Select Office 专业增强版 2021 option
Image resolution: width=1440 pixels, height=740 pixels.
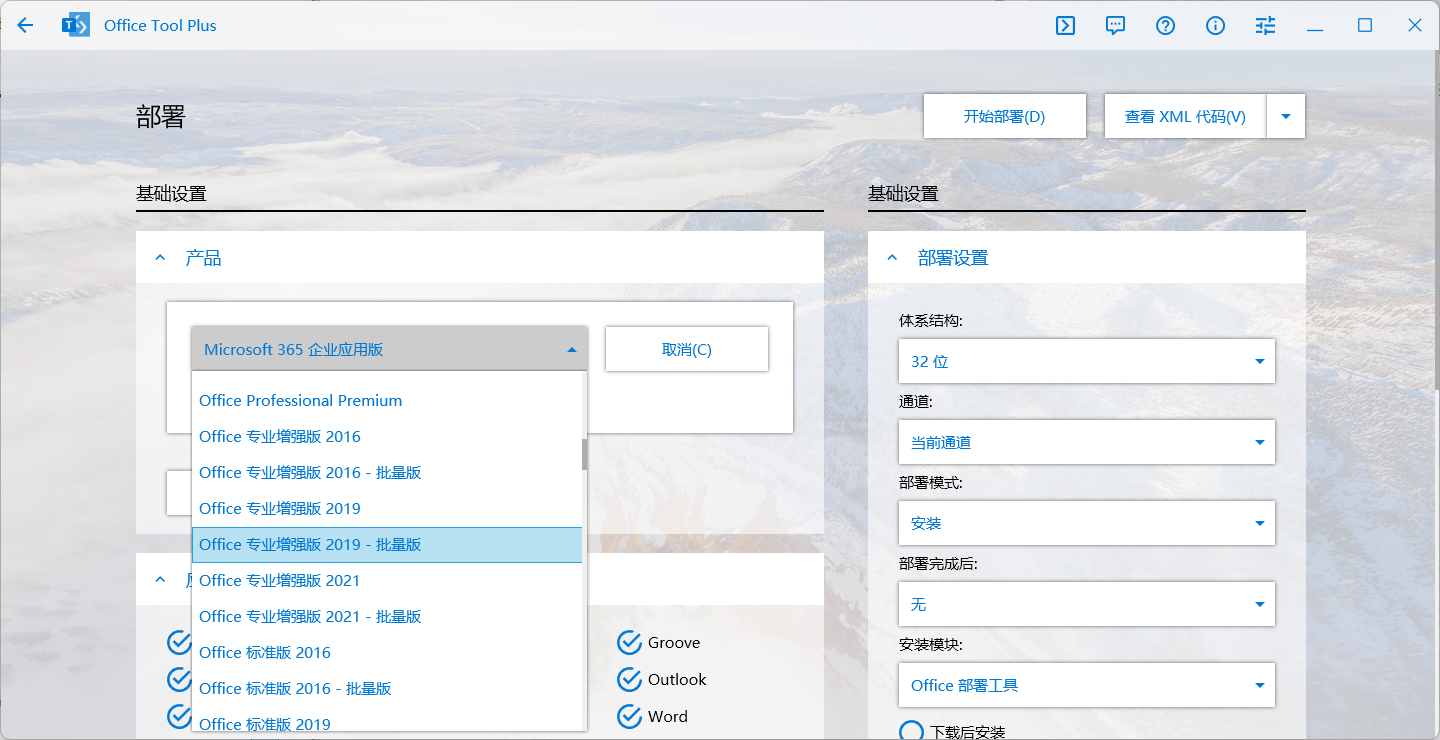387,581
